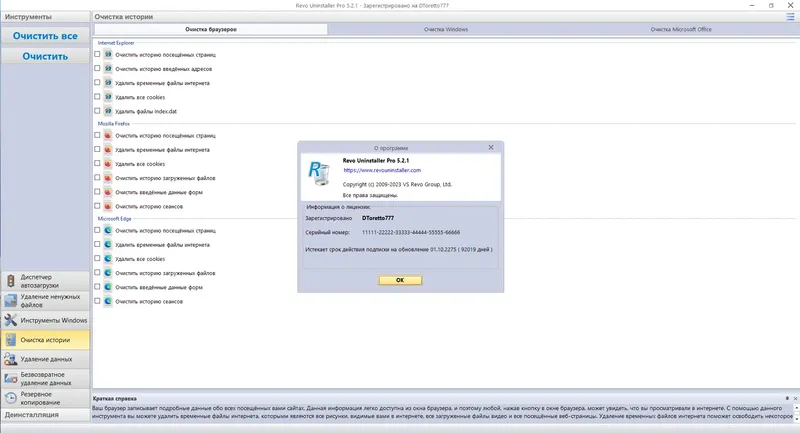Click the Безвозвратное удаление данных icon
This screenshot has width=800, height=433.
tap(10, 378)
